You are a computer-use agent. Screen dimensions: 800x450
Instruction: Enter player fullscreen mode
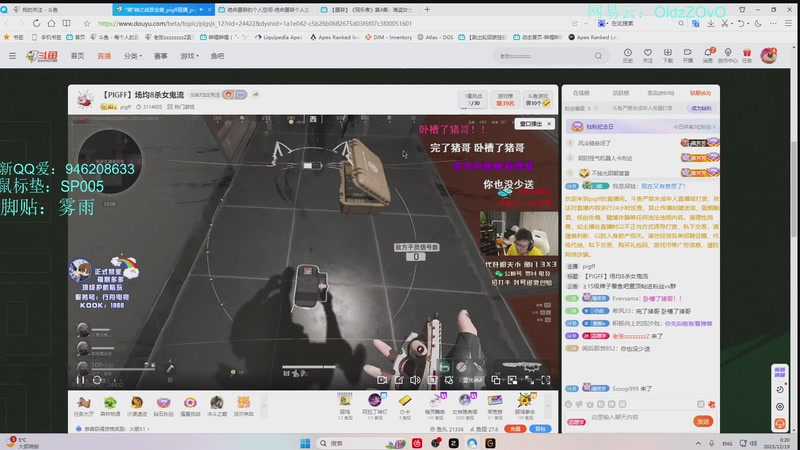tap(546, 380)
